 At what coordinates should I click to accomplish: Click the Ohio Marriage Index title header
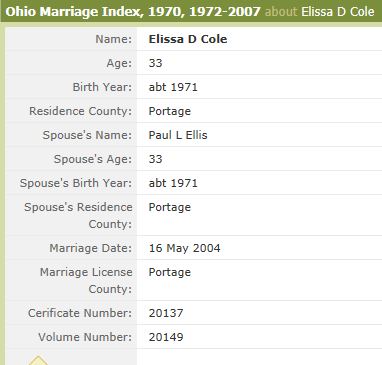point(133,12)
